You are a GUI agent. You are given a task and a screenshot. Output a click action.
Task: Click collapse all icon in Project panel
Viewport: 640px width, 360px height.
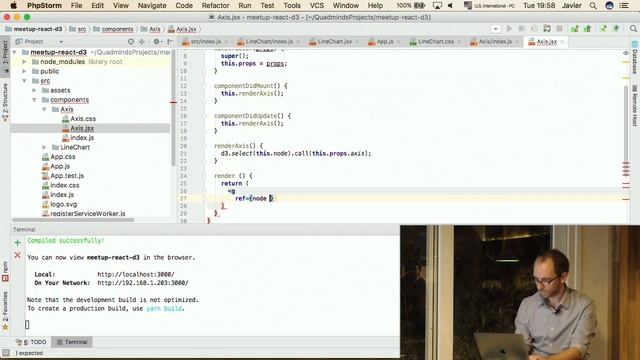point(142,42)
